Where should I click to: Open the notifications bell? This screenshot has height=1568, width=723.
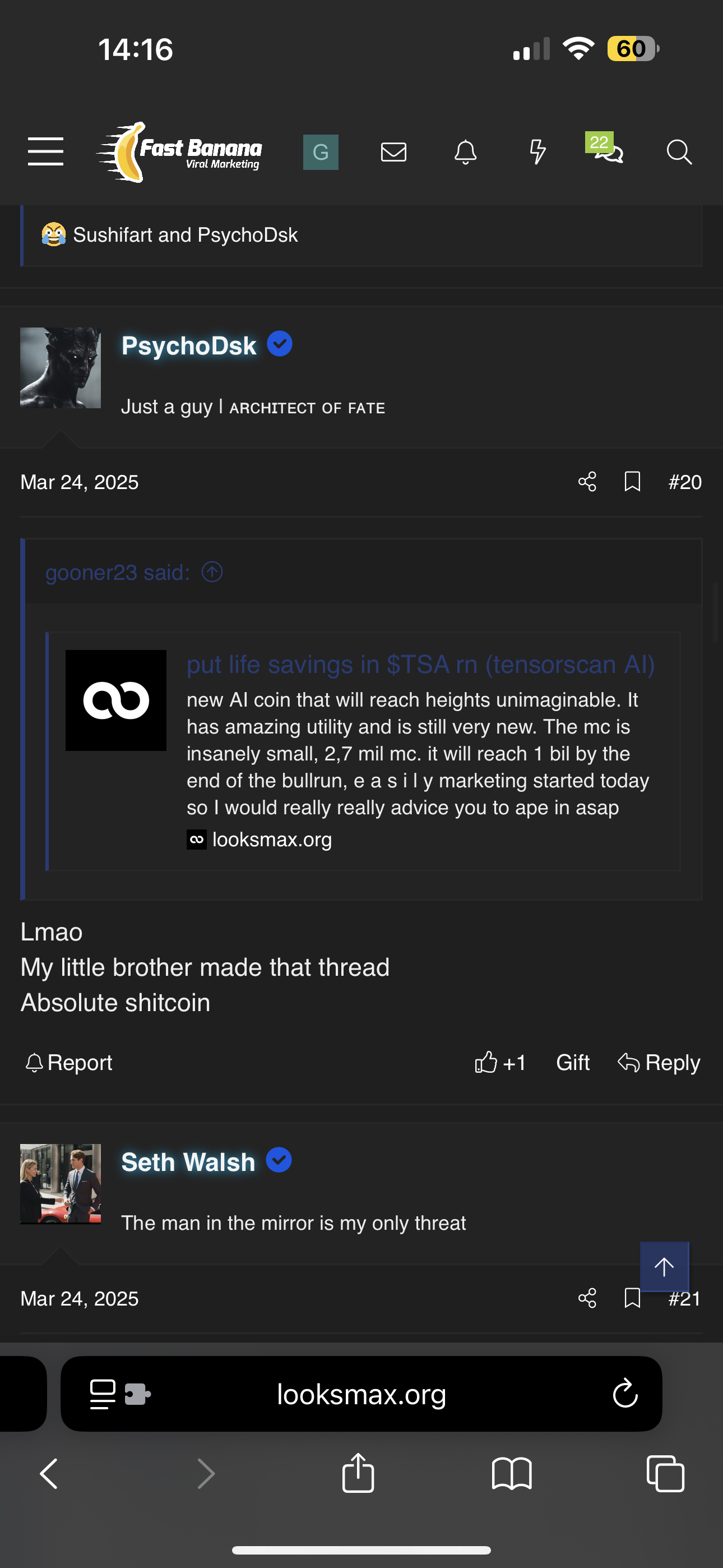(x=465, y=151)
